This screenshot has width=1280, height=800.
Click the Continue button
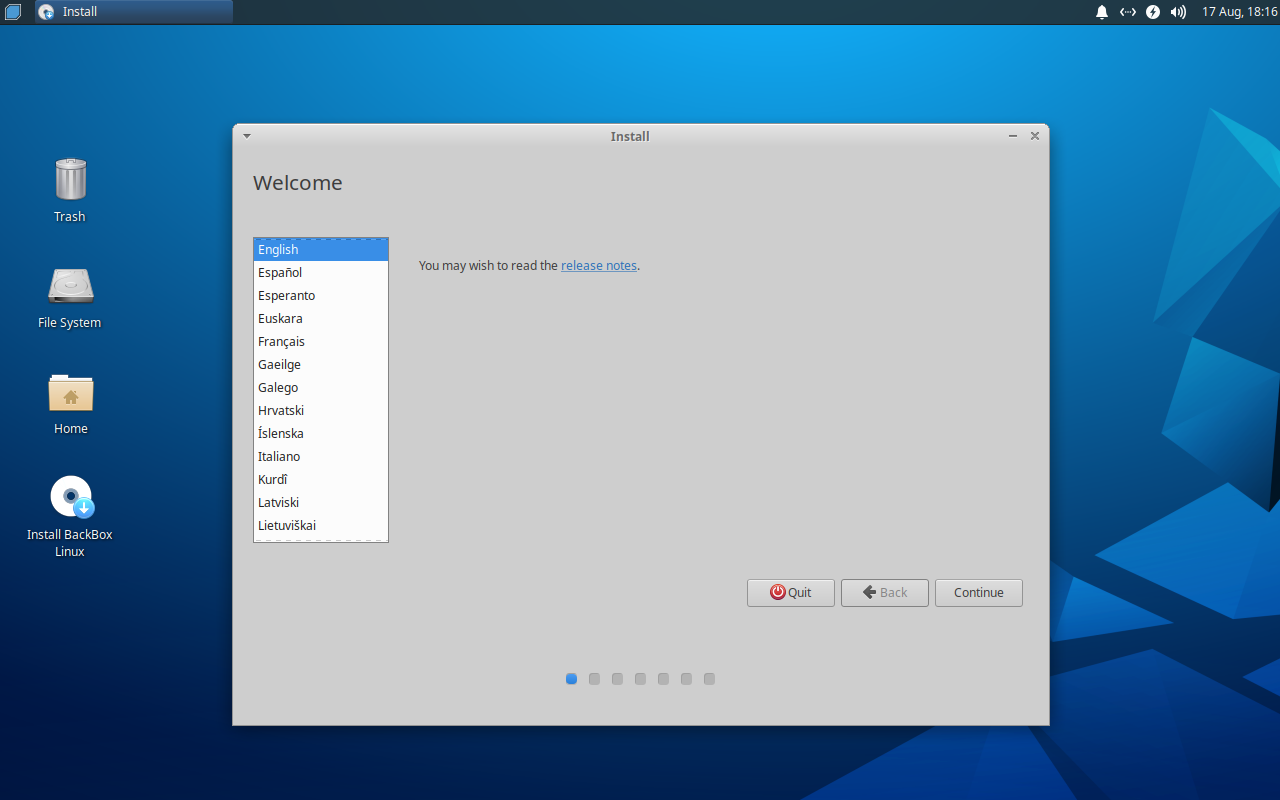pyautogui.click(x=979, y=593)
